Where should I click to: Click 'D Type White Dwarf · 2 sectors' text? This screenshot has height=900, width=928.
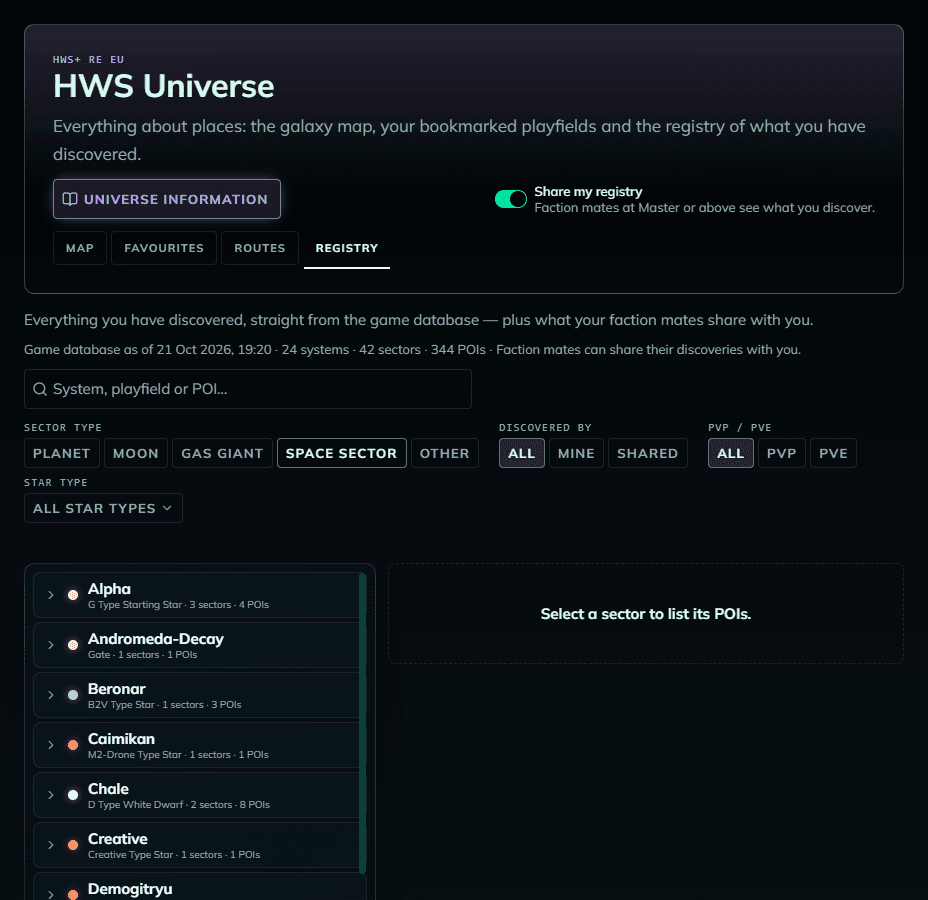(160, 805)
